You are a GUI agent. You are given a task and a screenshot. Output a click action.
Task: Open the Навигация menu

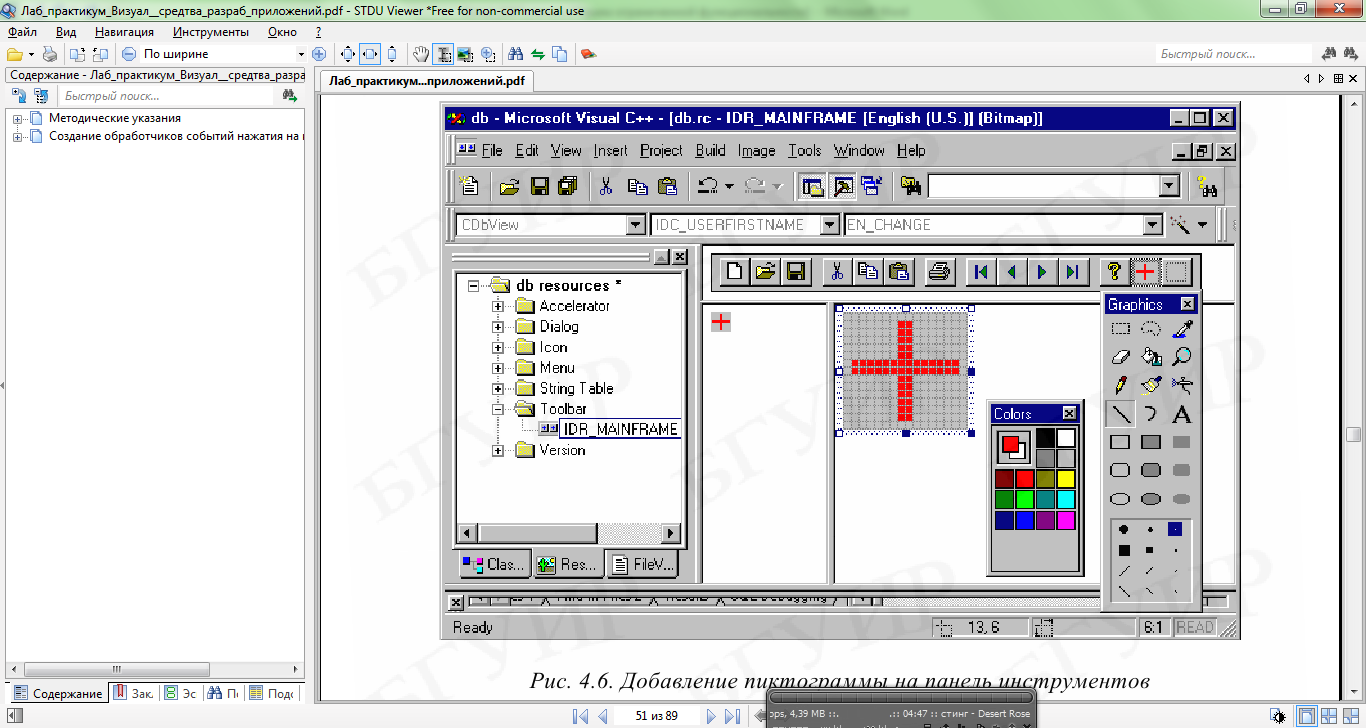pyautogui.click(x=124, y=32)
